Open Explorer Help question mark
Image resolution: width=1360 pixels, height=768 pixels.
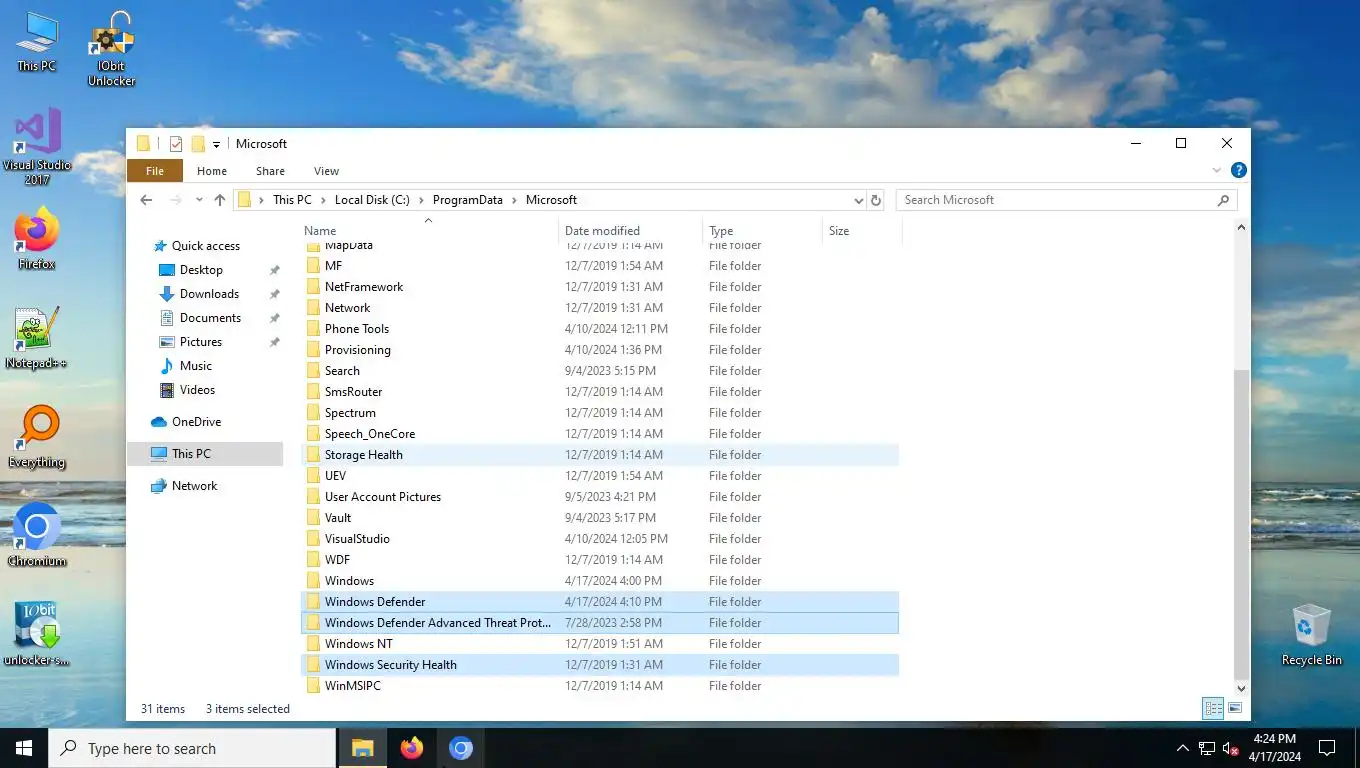pyautogui.click(x=1239, y=171)
